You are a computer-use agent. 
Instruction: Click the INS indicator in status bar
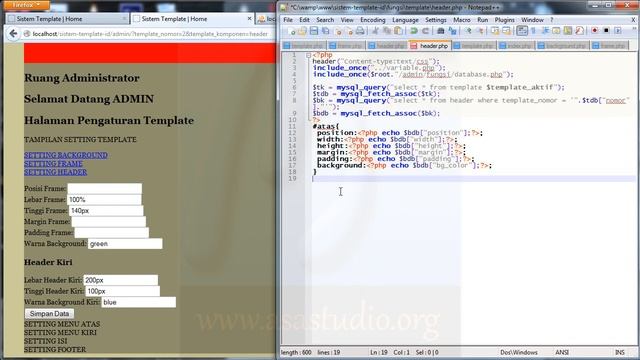pos(620,352)
